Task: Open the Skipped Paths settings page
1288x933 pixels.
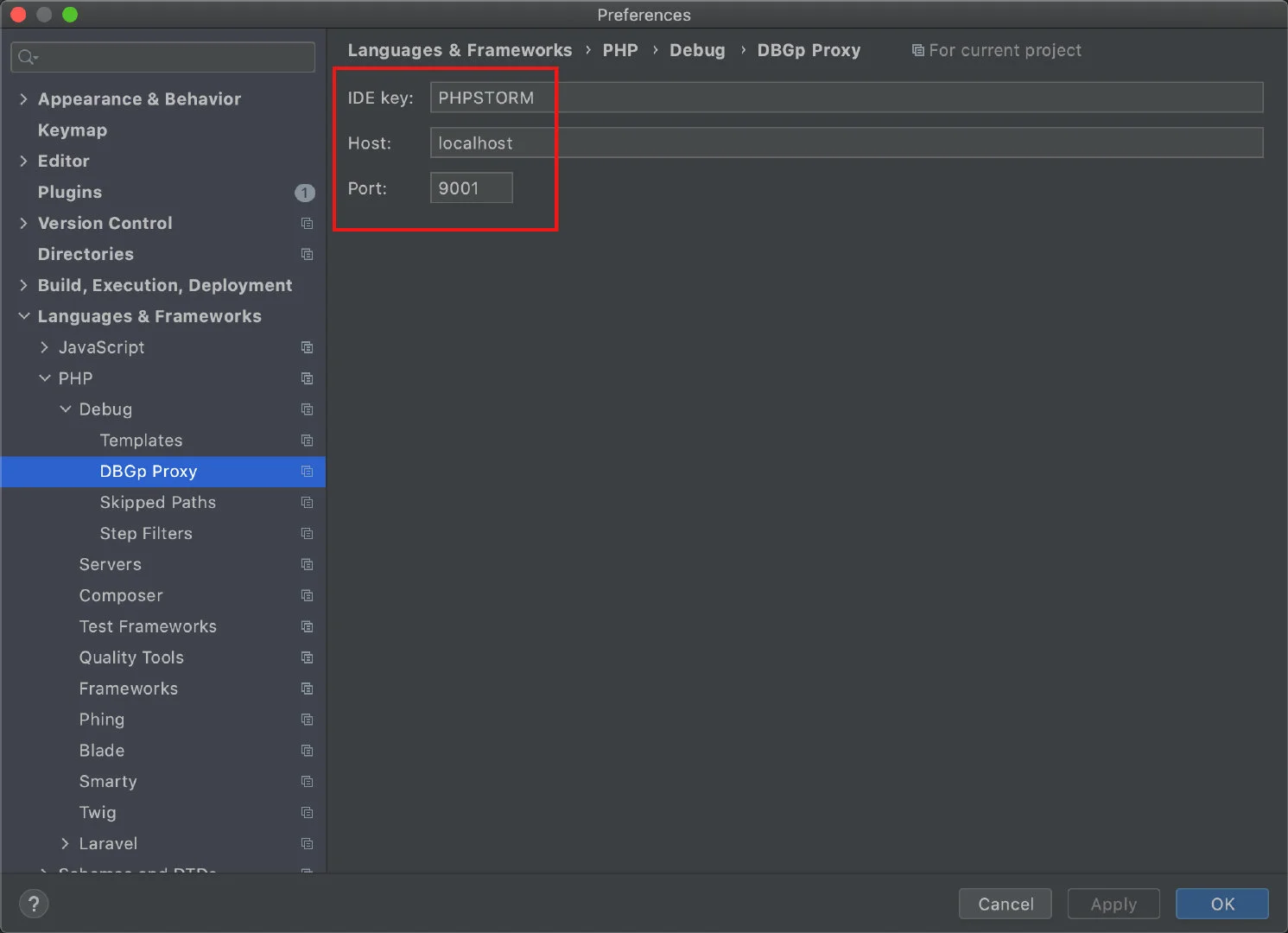Action: (x=157, y=502)
